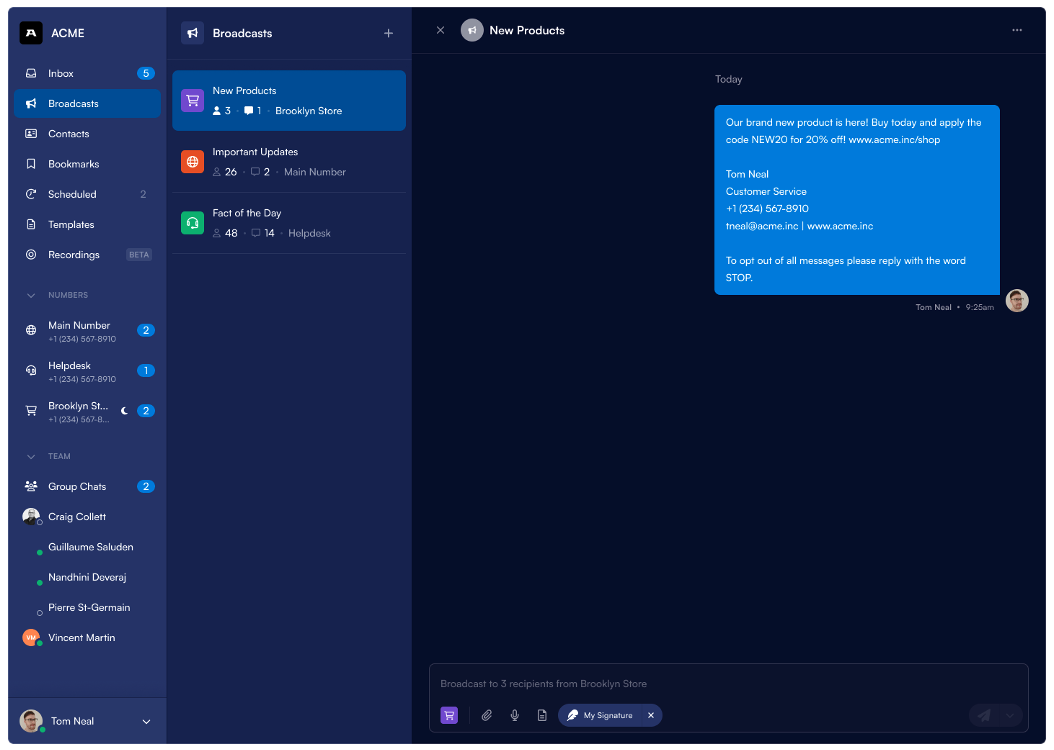Open Group Chats
Viewport: 1054px width, 750px height.
[87, 487]
